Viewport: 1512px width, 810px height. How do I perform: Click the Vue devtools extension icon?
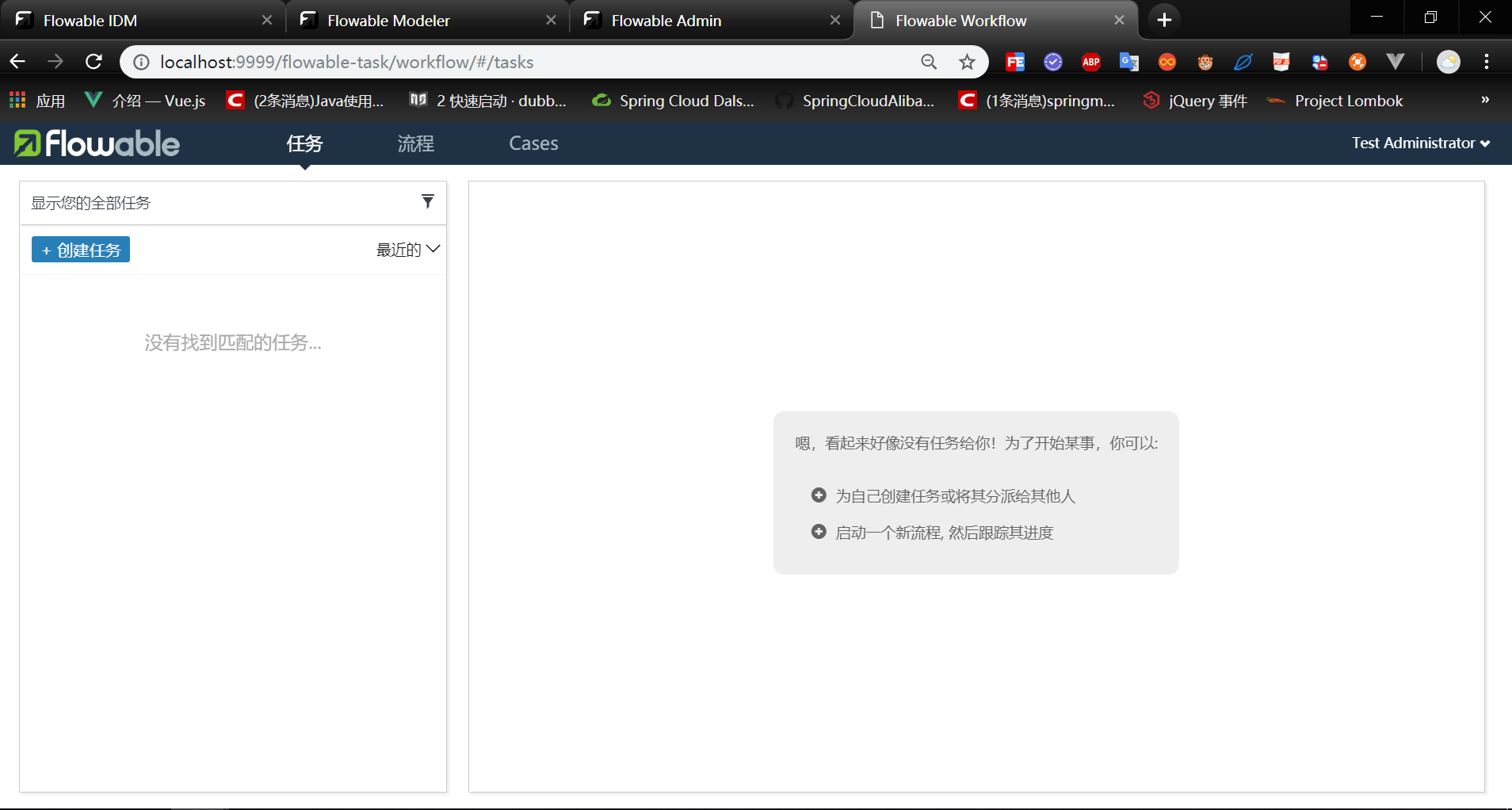point(1396,62)
